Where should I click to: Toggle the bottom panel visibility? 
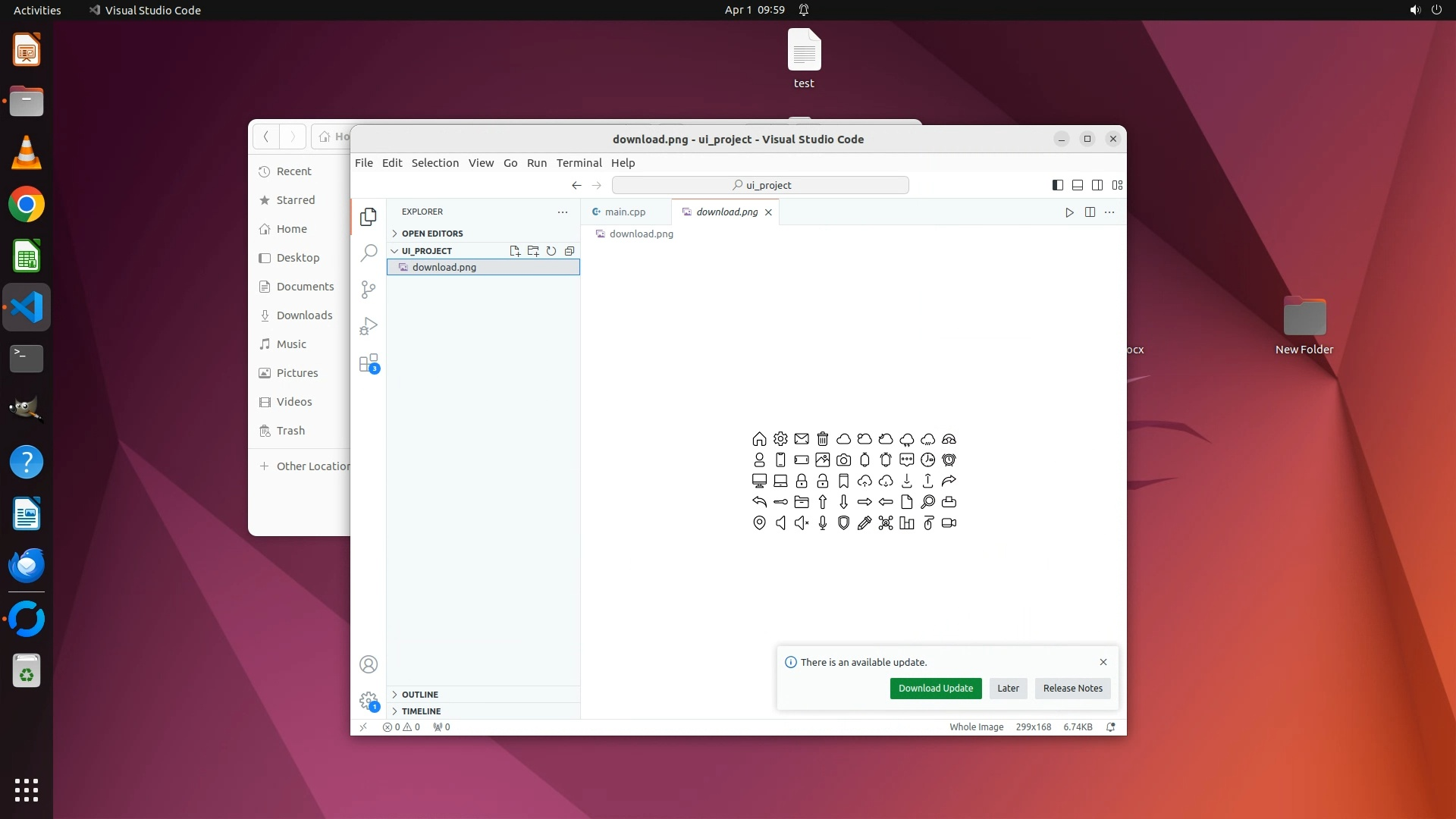coord(1078,185)
